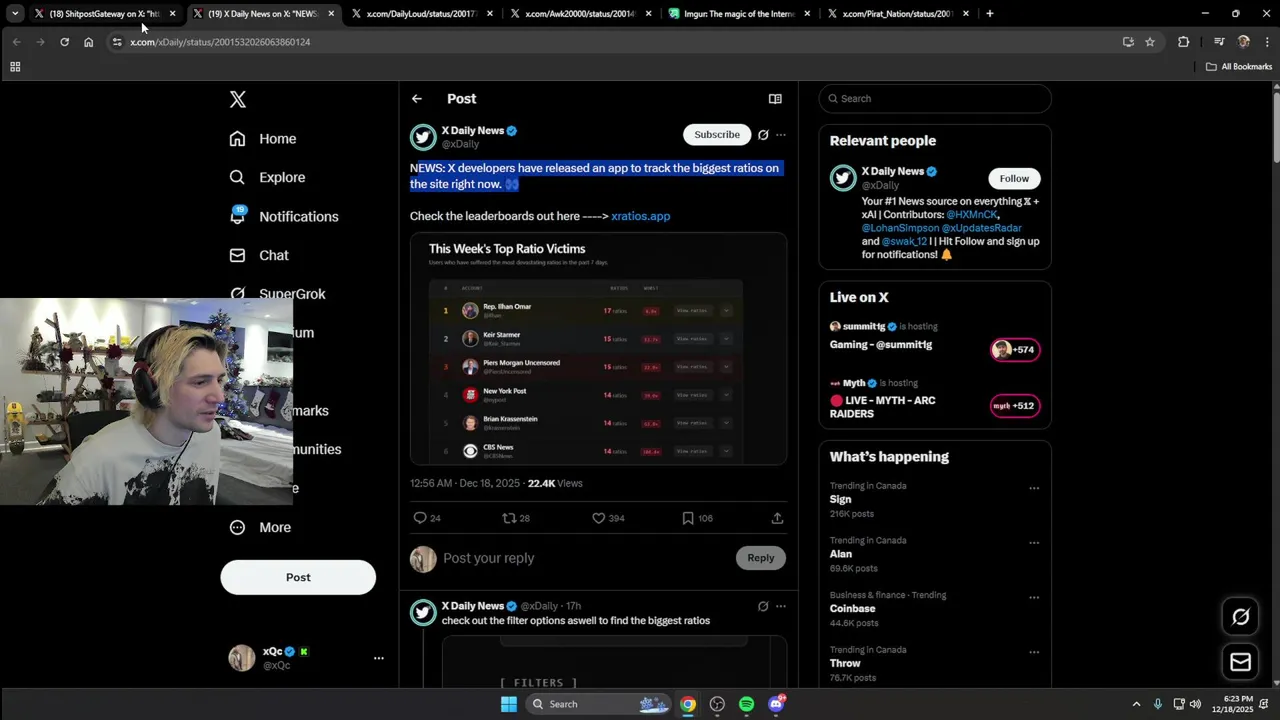
Task: Switch to the DailyLoud status tab
Action: point(420,14)
